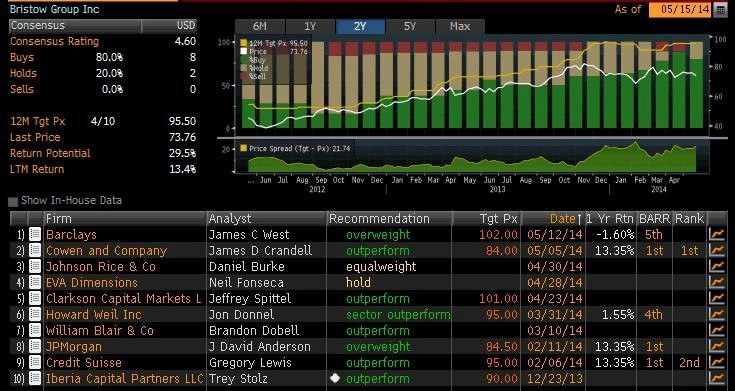Select the 2Y chart range tab
The height and width of the screenshot is (391, 735).
click(x=360, y=26)
